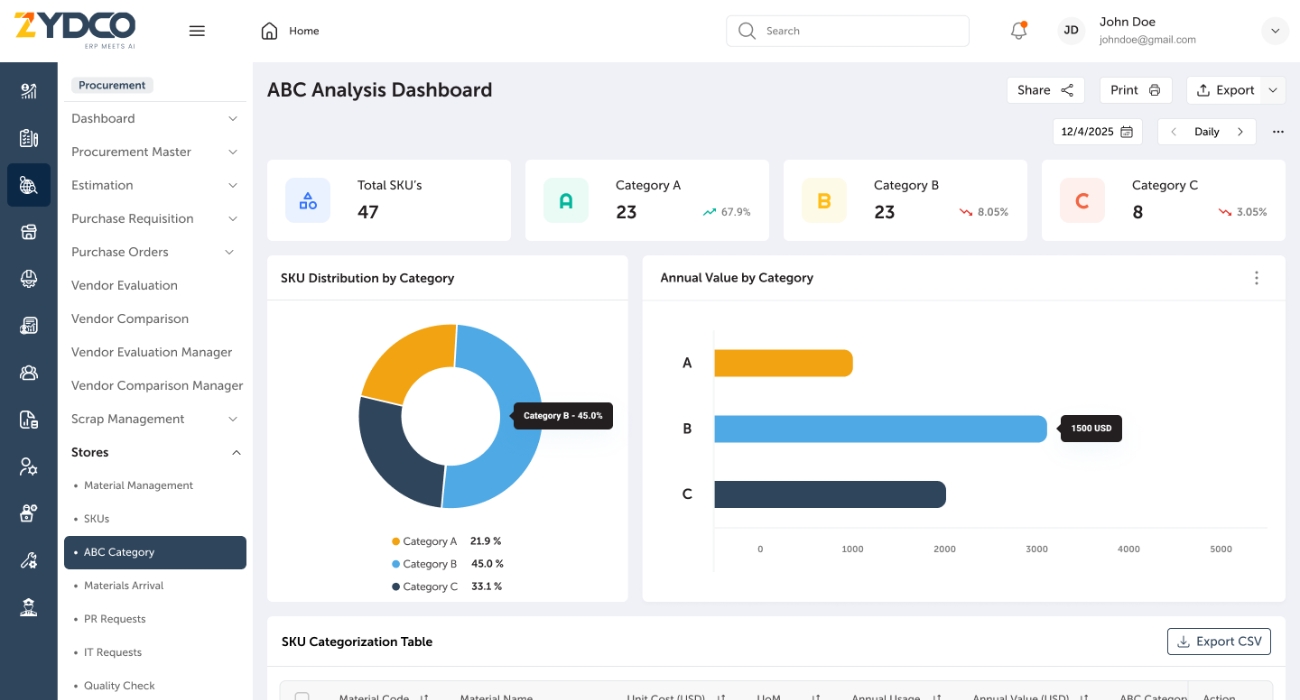Open Annual Value chart kebab menu
Screen dimensions: 1300x700
[1256, 278]
